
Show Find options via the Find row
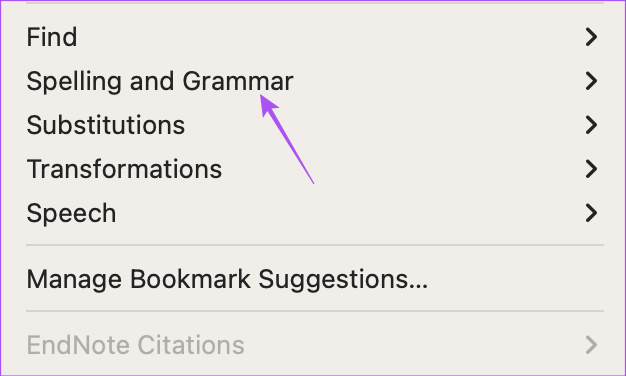[315, 37]
